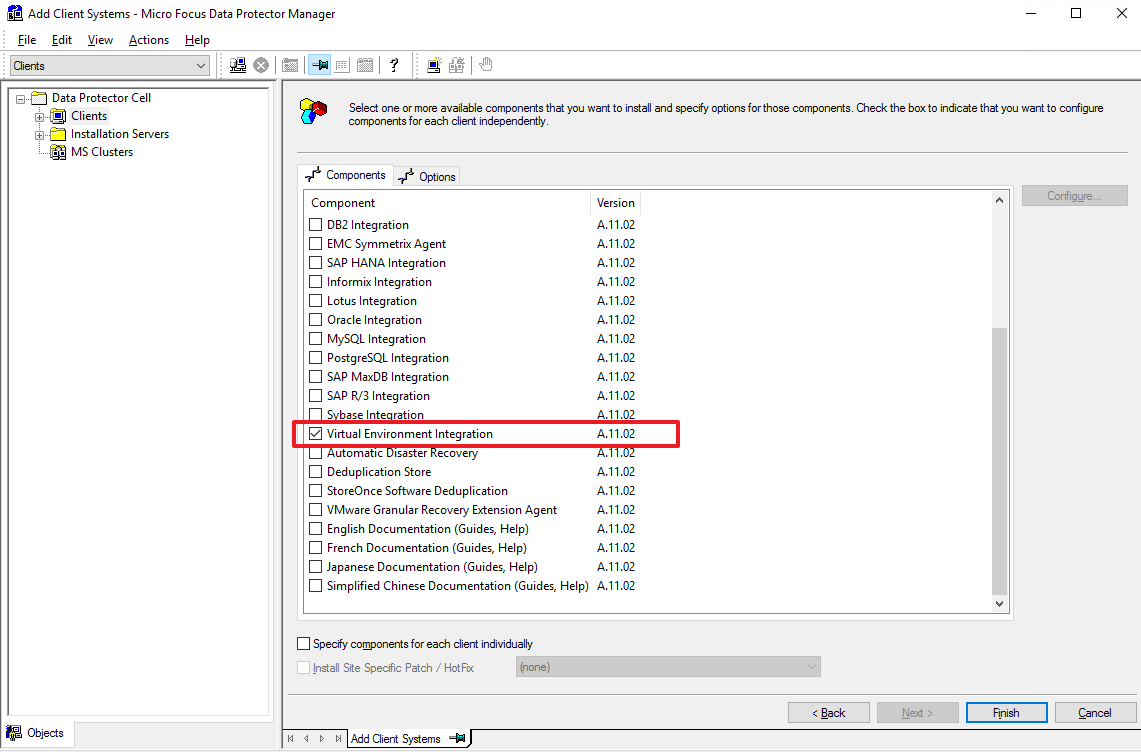Enable StoreOnce Software Deduplication checkbox
1141x752 pixels.
[315, 491]
